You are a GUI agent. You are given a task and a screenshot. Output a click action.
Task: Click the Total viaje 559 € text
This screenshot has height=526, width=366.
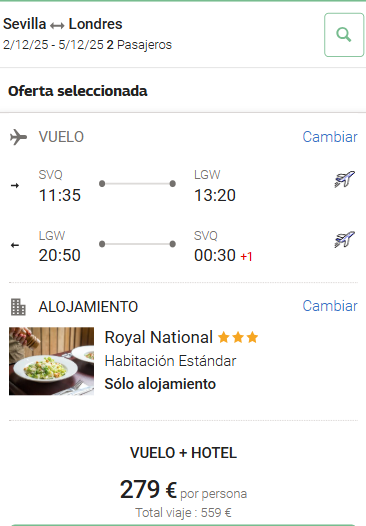click(183, 513)
